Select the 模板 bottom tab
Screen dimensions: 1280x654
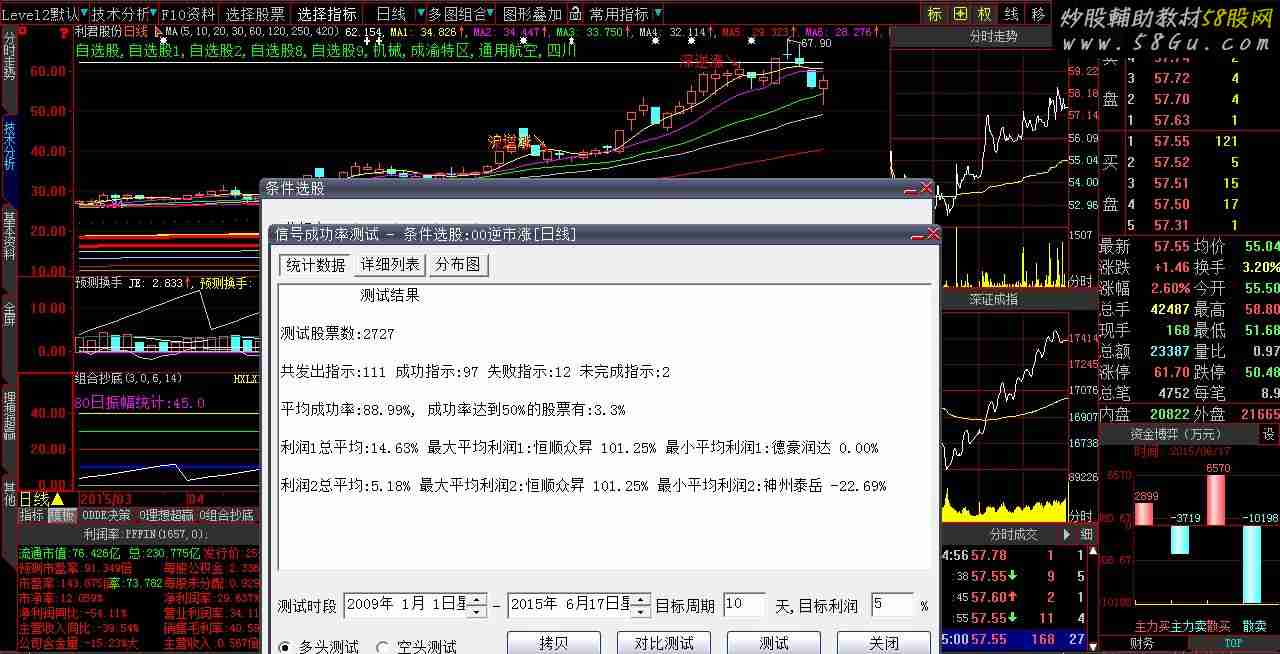click(x=62, y=515)
